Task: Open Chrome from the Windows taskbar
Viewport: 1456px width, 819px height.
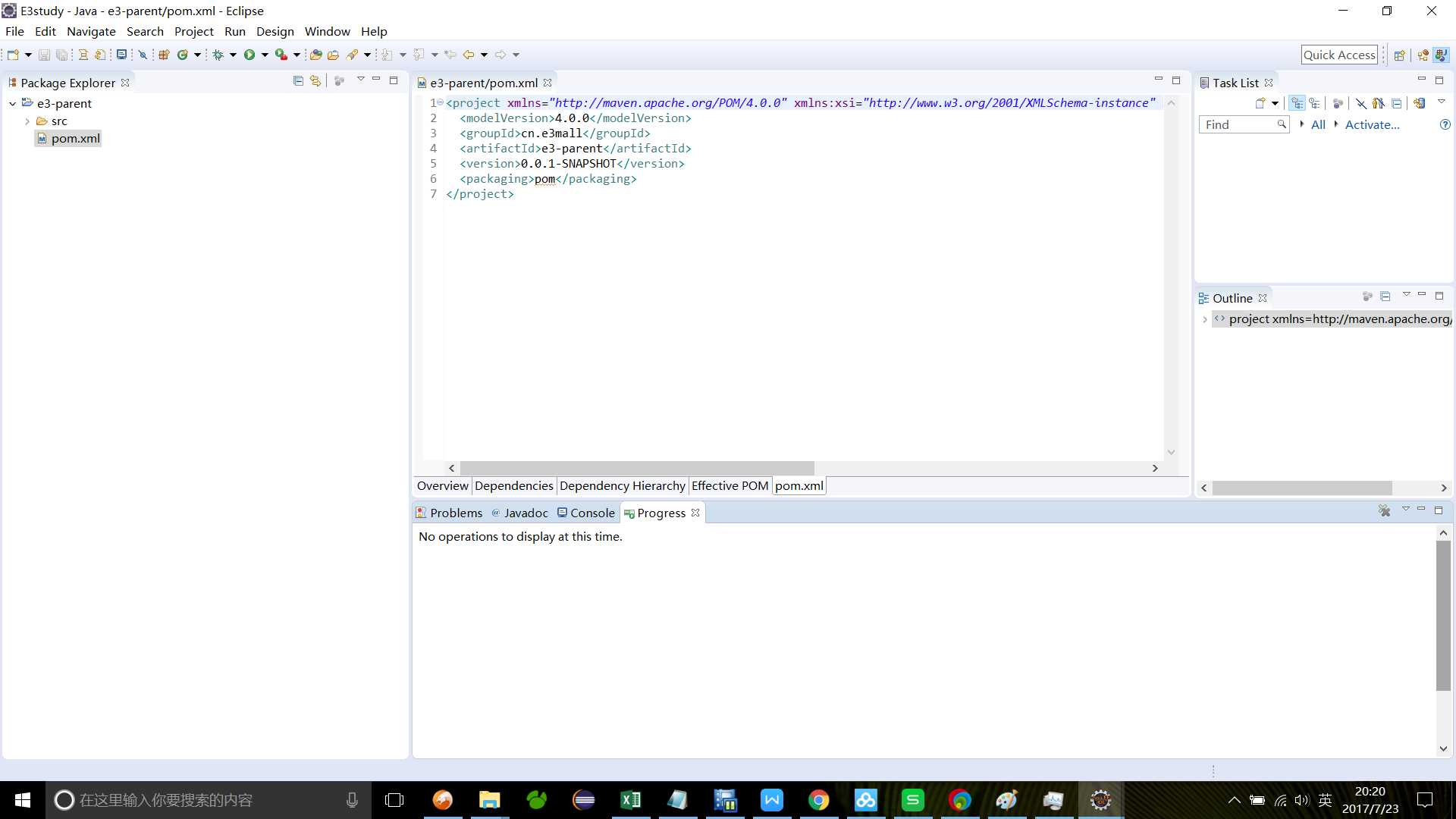Action: pos(818,800)
